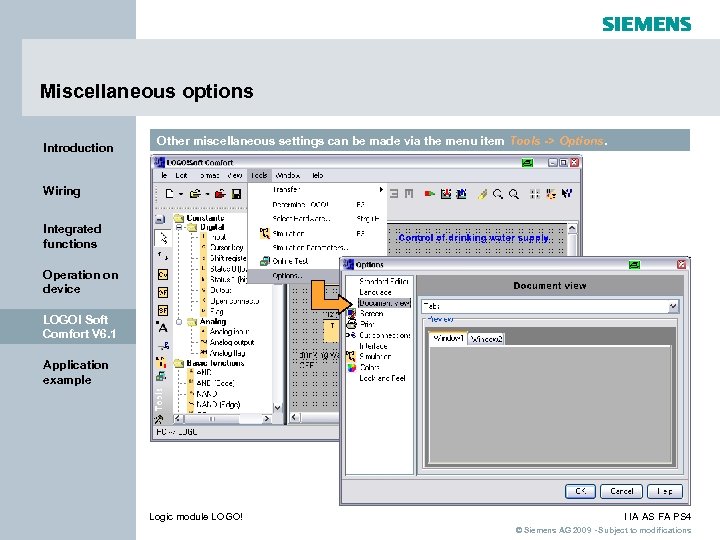Click the zoom out magnifier icon in toolbar
Screen dimensions: 720x540
(514, 194)
